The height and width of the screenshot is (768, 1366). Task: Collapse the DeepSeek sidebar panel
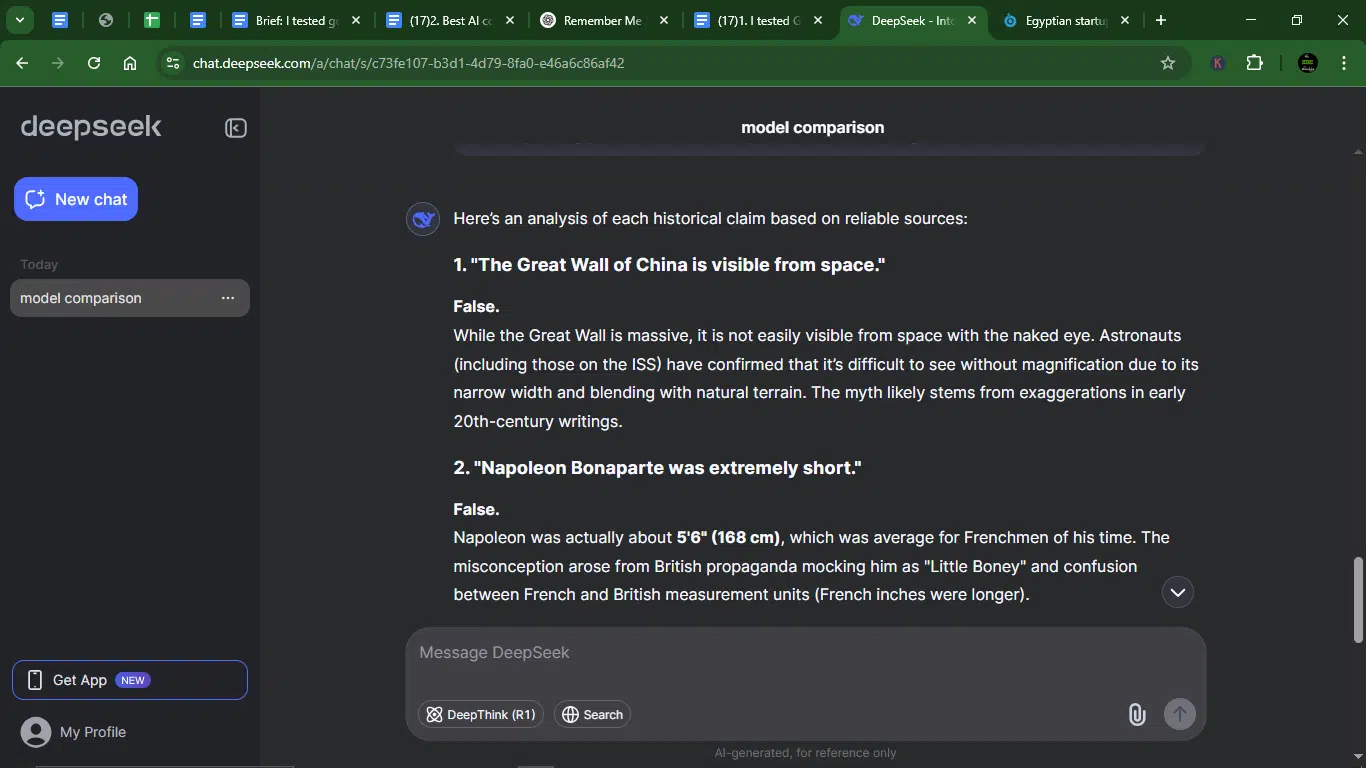pyautogui.click(x=236, y=128)
